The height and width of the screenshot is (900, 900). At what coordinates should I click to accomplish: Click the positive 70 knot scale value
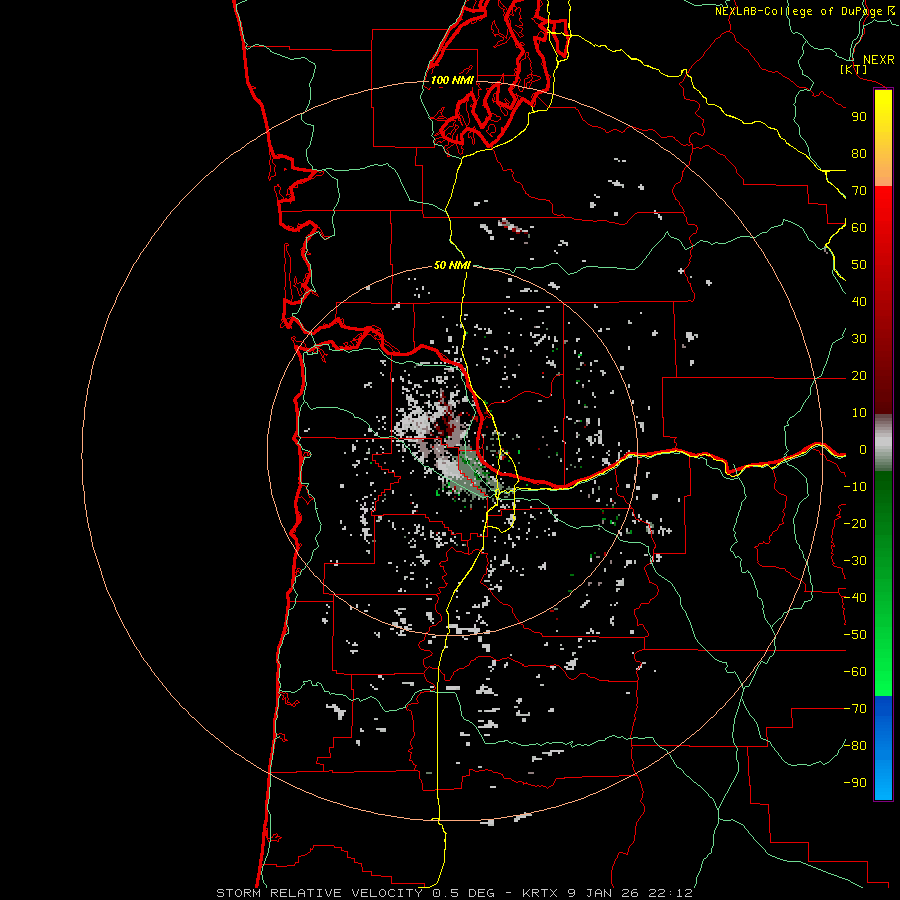(859, 191)
